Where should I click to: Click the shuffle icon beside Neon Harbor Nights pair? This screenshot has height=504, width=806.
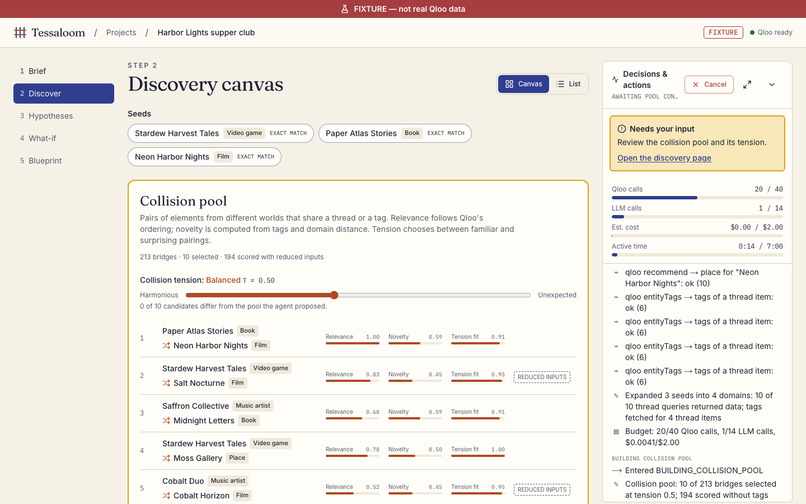pos(166,346)
